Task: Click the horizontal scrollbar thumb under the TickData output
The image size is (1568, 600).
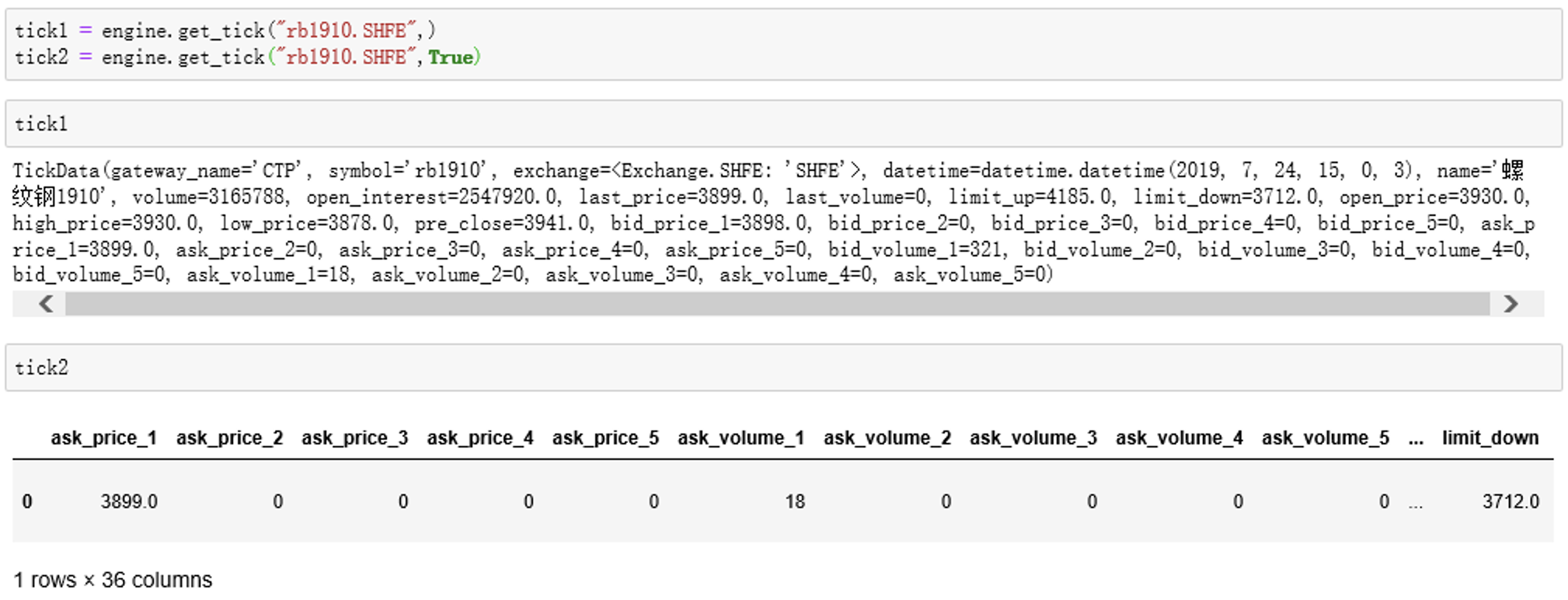Action: (777, 304)
